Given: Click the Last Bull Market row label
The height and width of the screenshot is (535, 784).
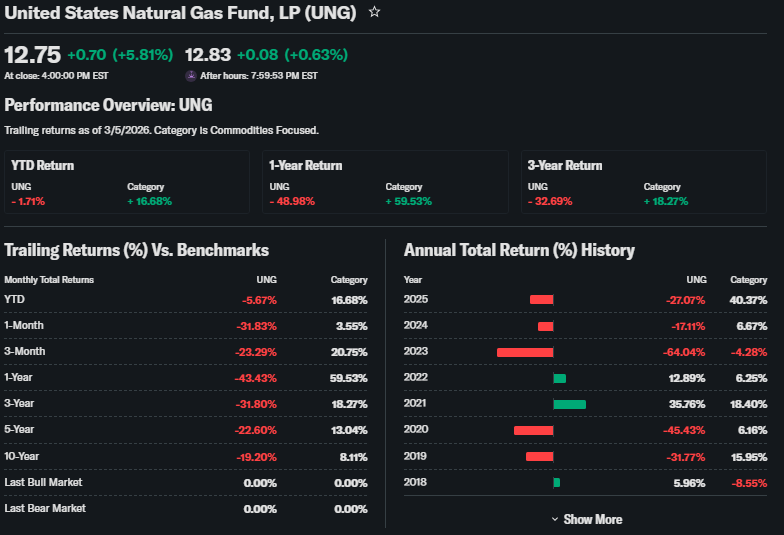Looking at the screenshot, I should pos(43,482).
